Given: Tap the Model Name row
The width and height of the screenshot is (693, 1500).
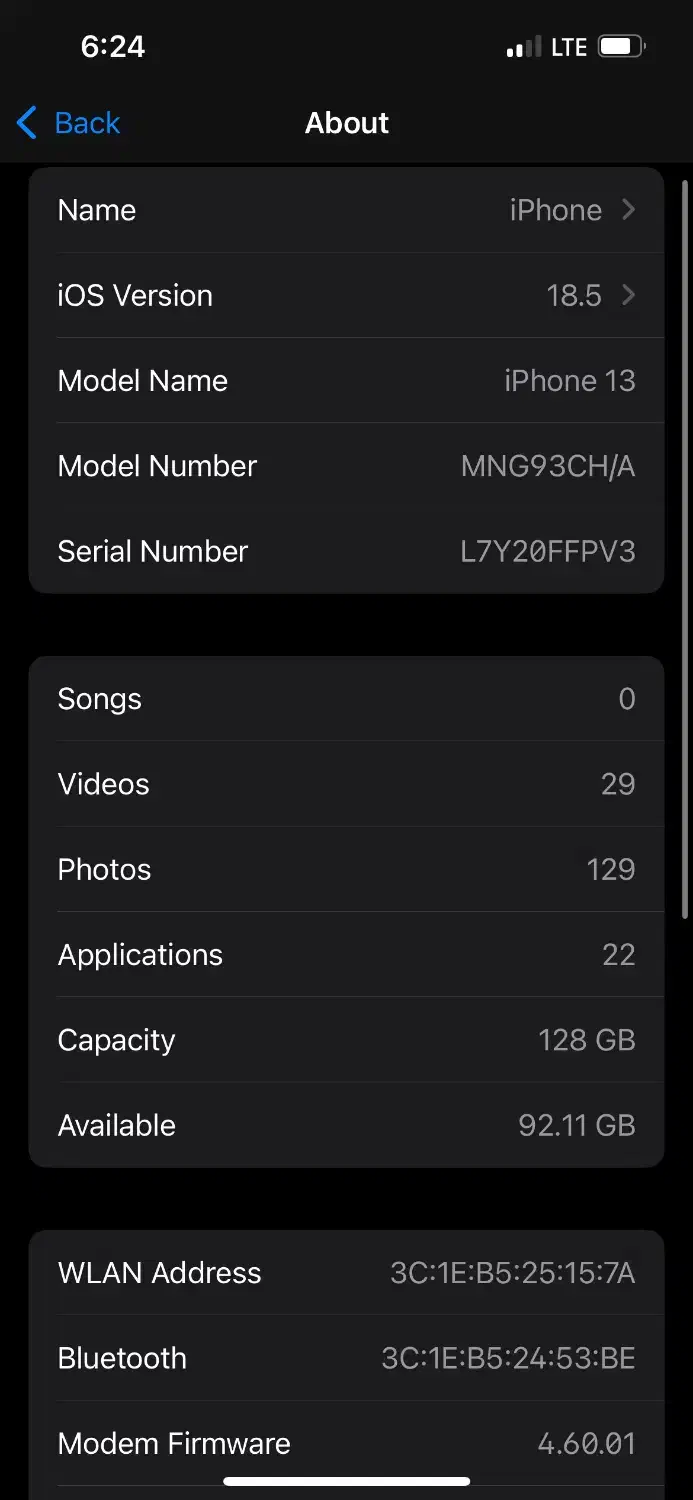Looking at the screenshot, I should click(346, 380).
